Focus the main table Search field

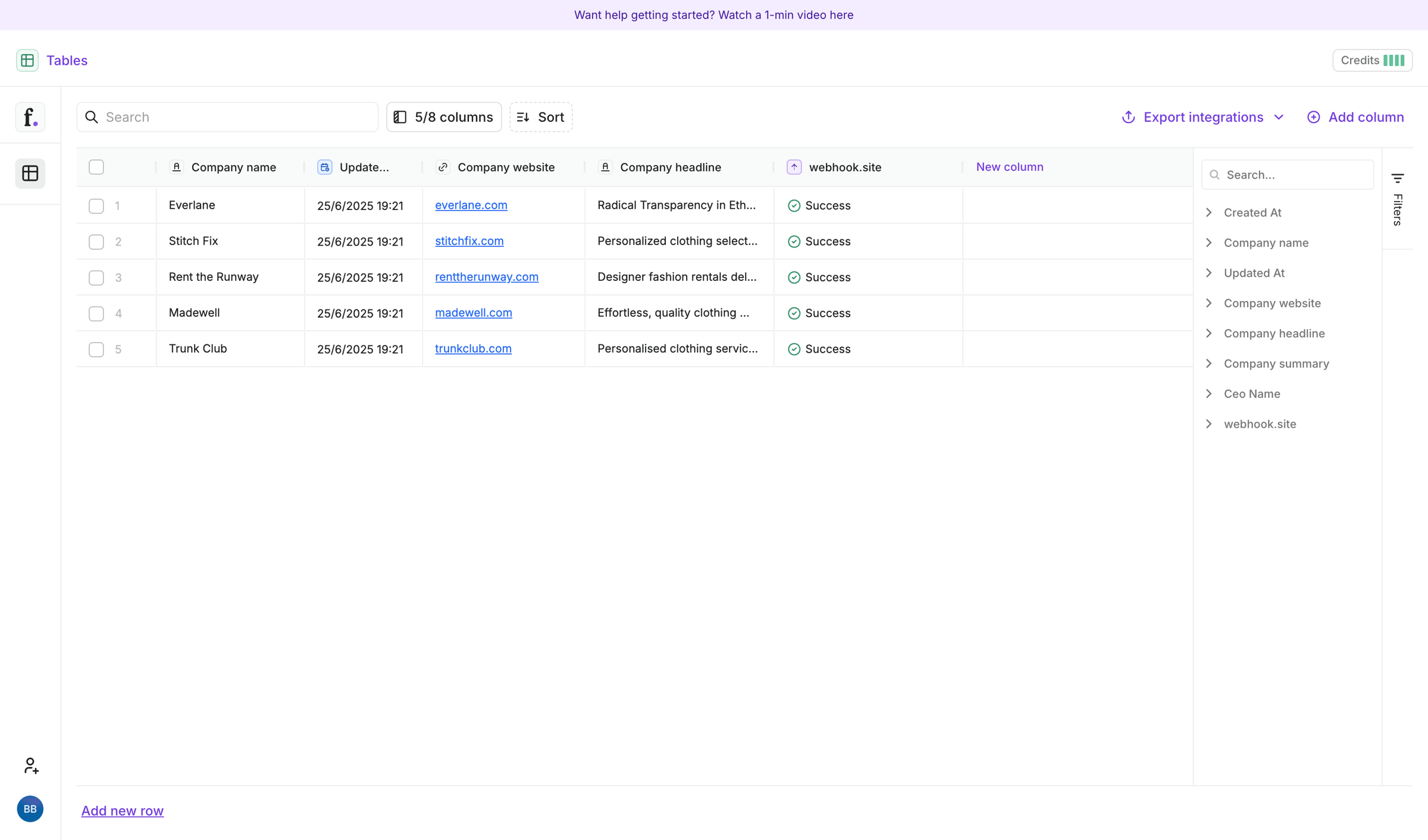[x=227, y=117]
